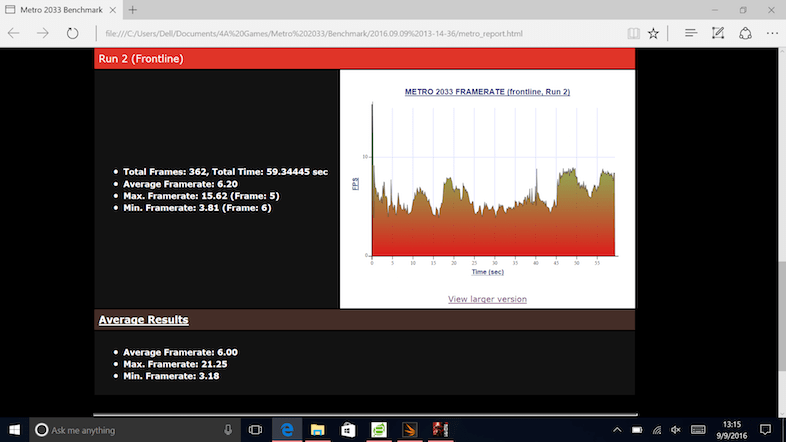Open the network icon in system tray
The image size is (786, 442).
657,430
